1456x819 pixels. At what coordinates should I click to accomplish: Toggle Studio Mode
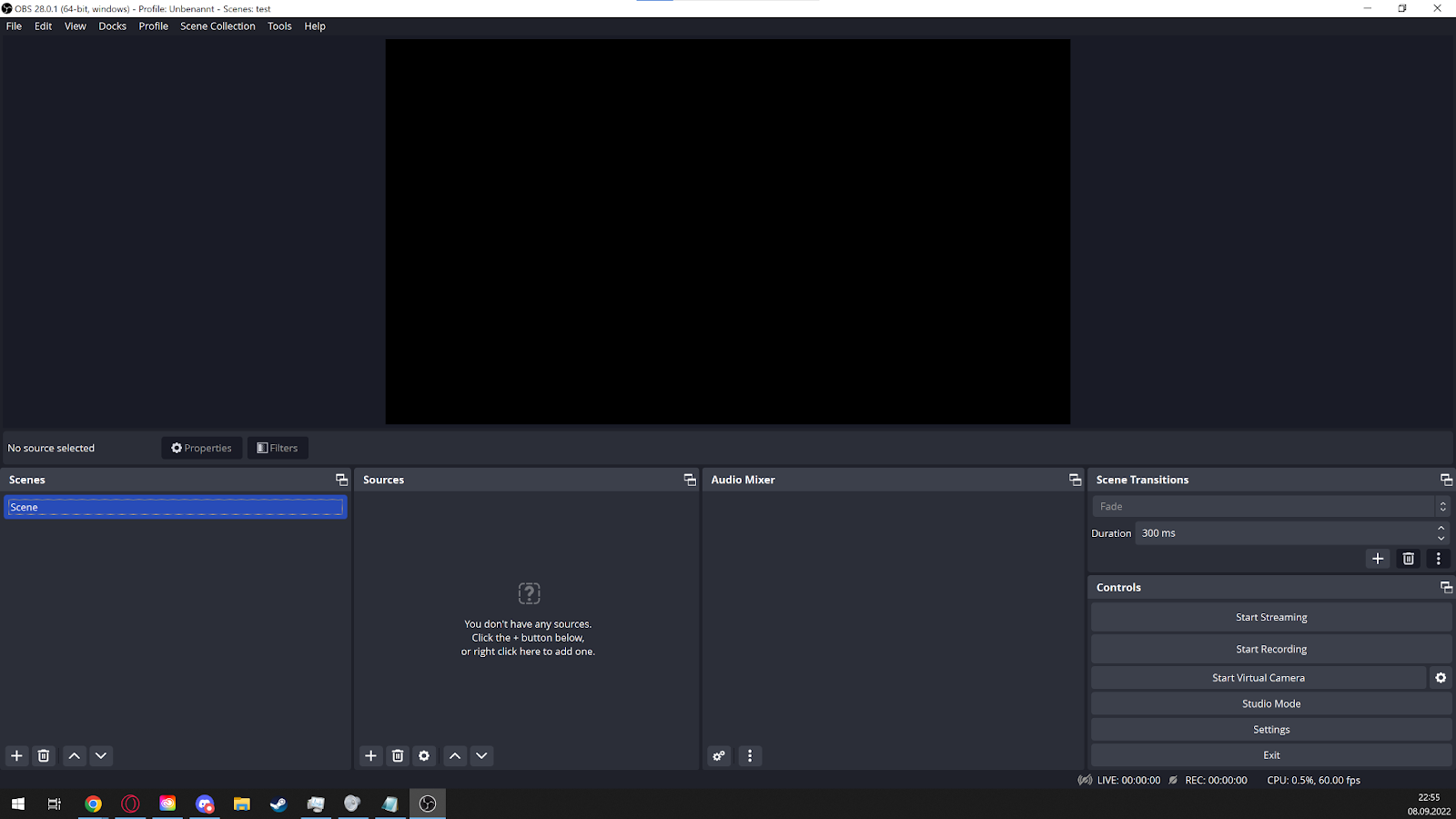tap(1271, 703)
